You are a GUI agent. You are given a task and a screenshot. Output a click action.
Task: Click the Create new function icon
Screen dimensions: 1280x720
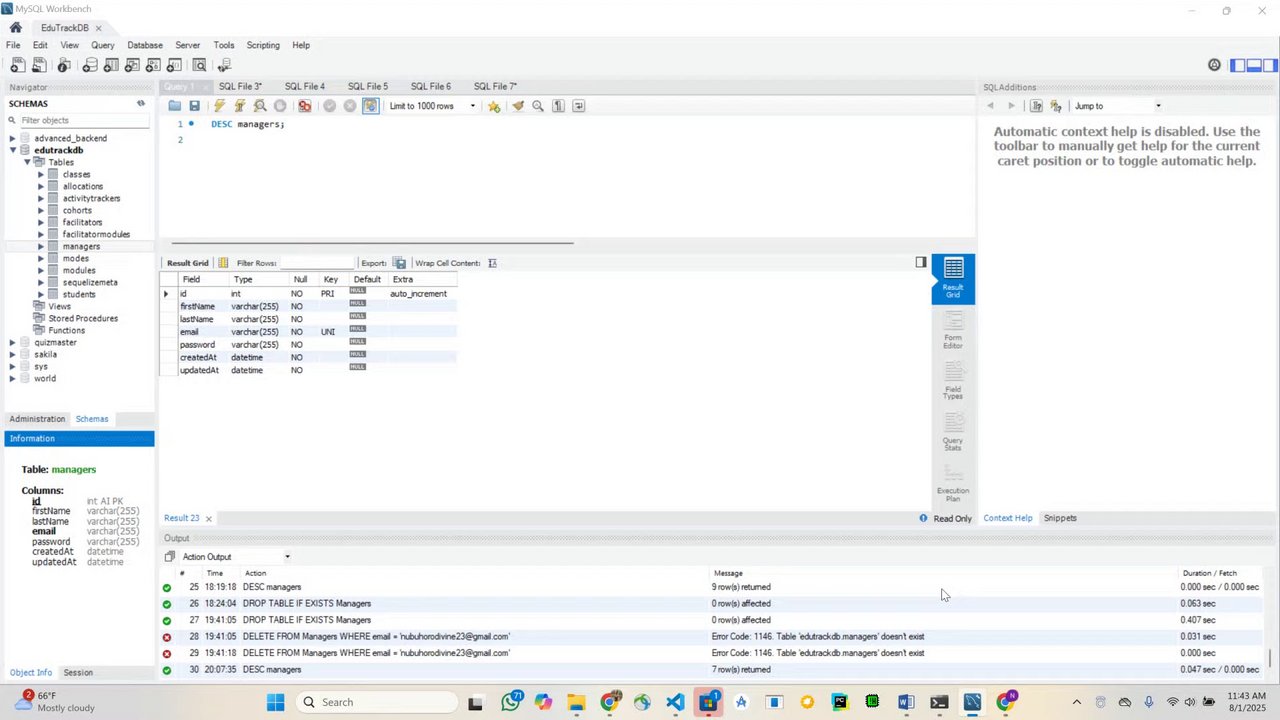174,65
